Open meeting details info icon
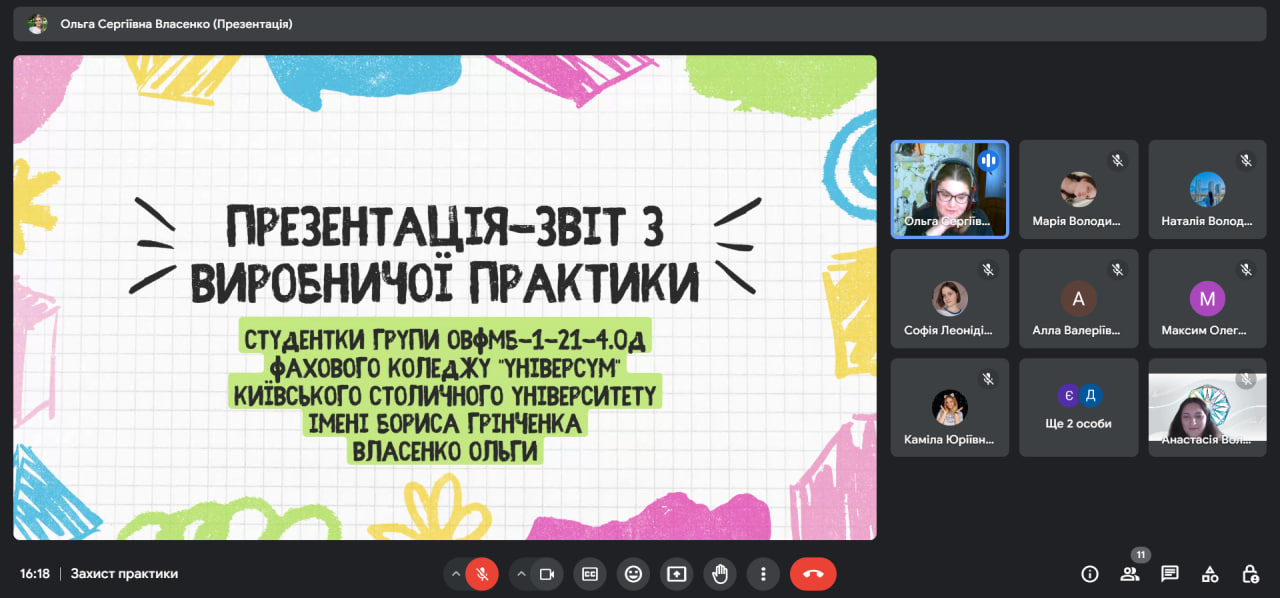1280x598 pixels. (1090, 574)
